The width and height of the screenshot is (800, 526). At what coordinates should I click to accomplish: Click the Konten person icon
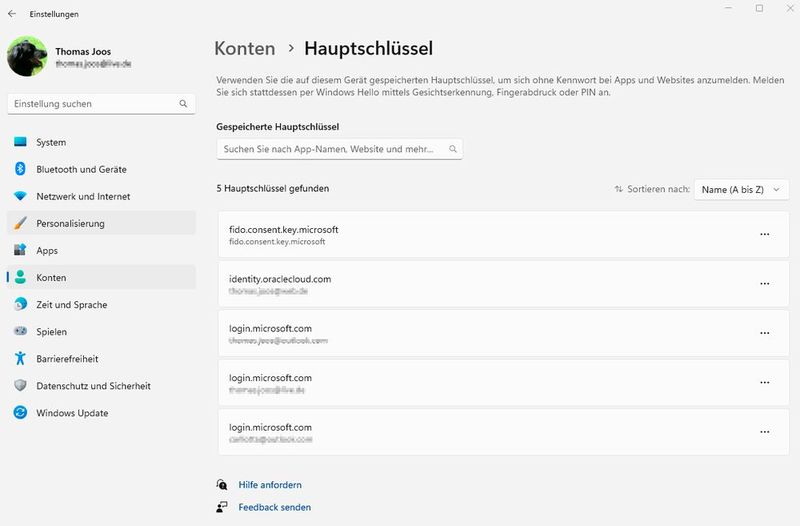tap(20, 277)
